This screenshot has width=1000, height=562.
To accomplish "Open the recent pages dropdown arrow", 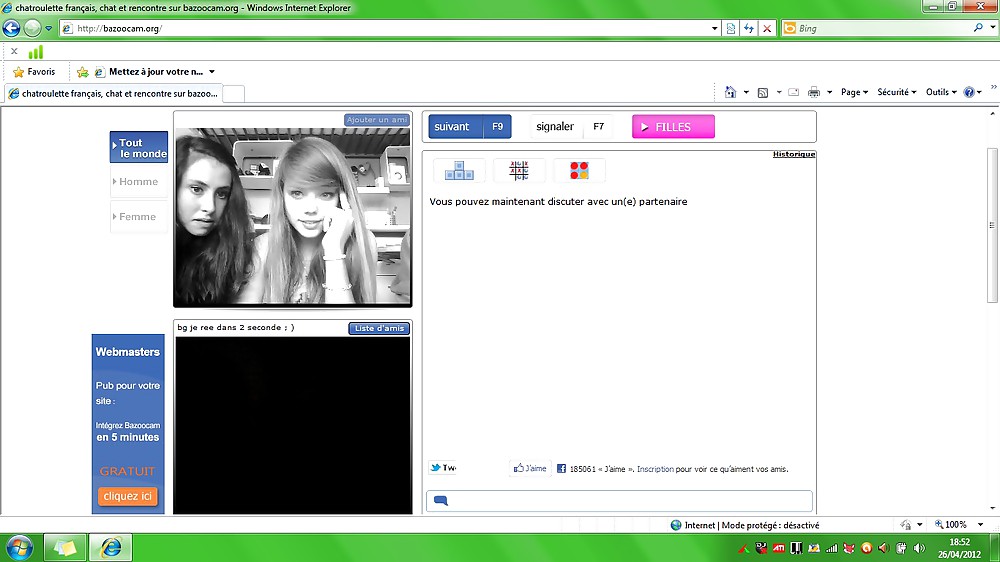I will [x=48, y=29].
